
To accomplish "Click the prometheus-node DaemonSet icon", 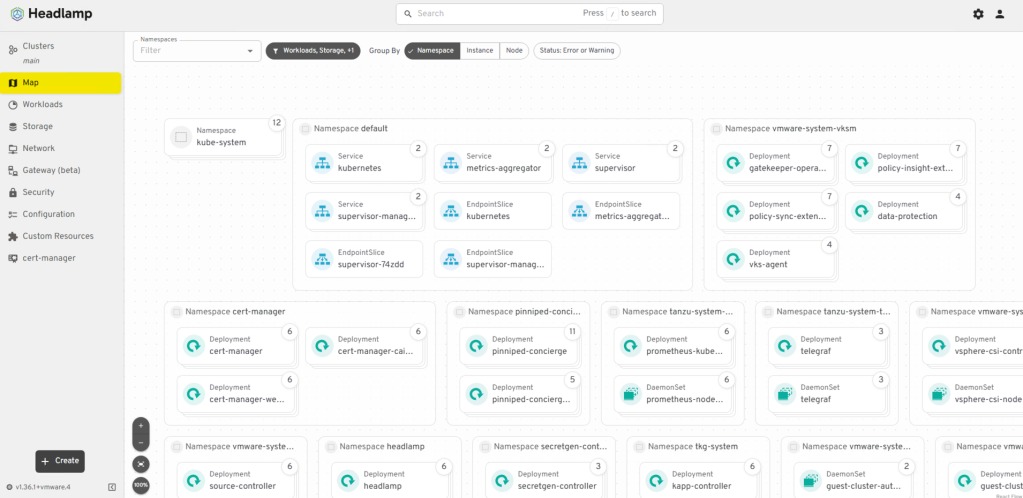I will [x=631, y=394].
